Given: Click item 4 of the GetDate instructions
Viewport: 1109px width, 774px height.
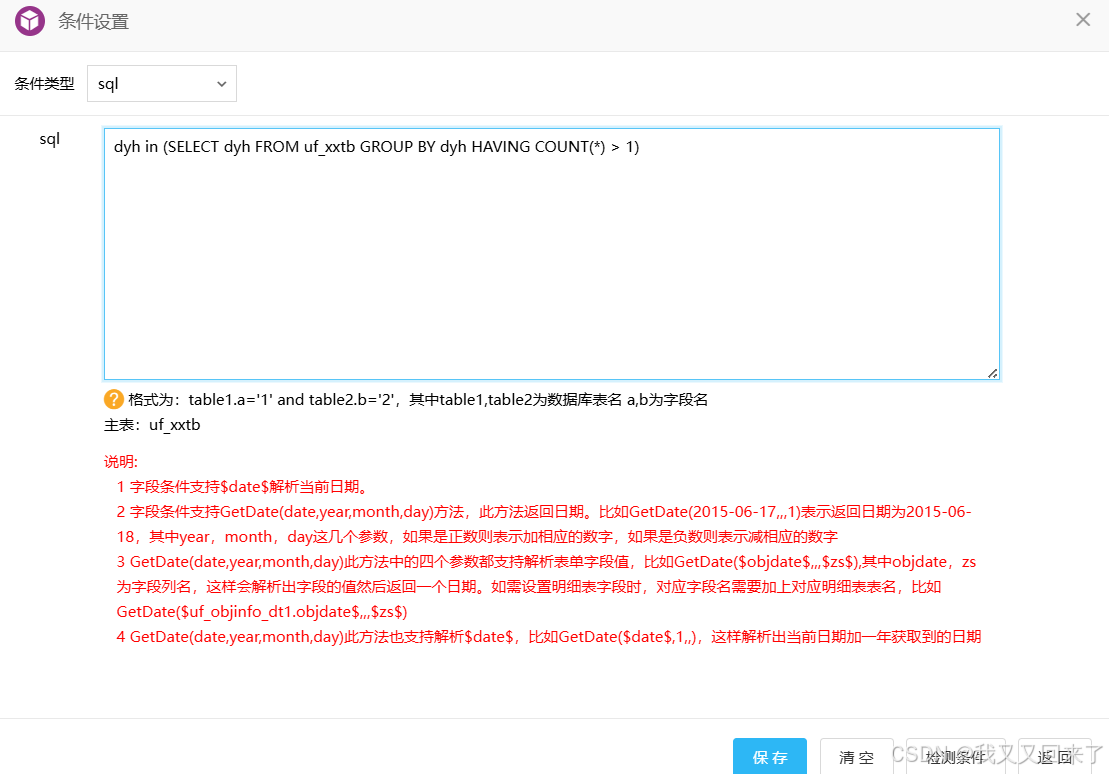Looking at the screenshot, I should pyautogui.click(x=550, y=636).
